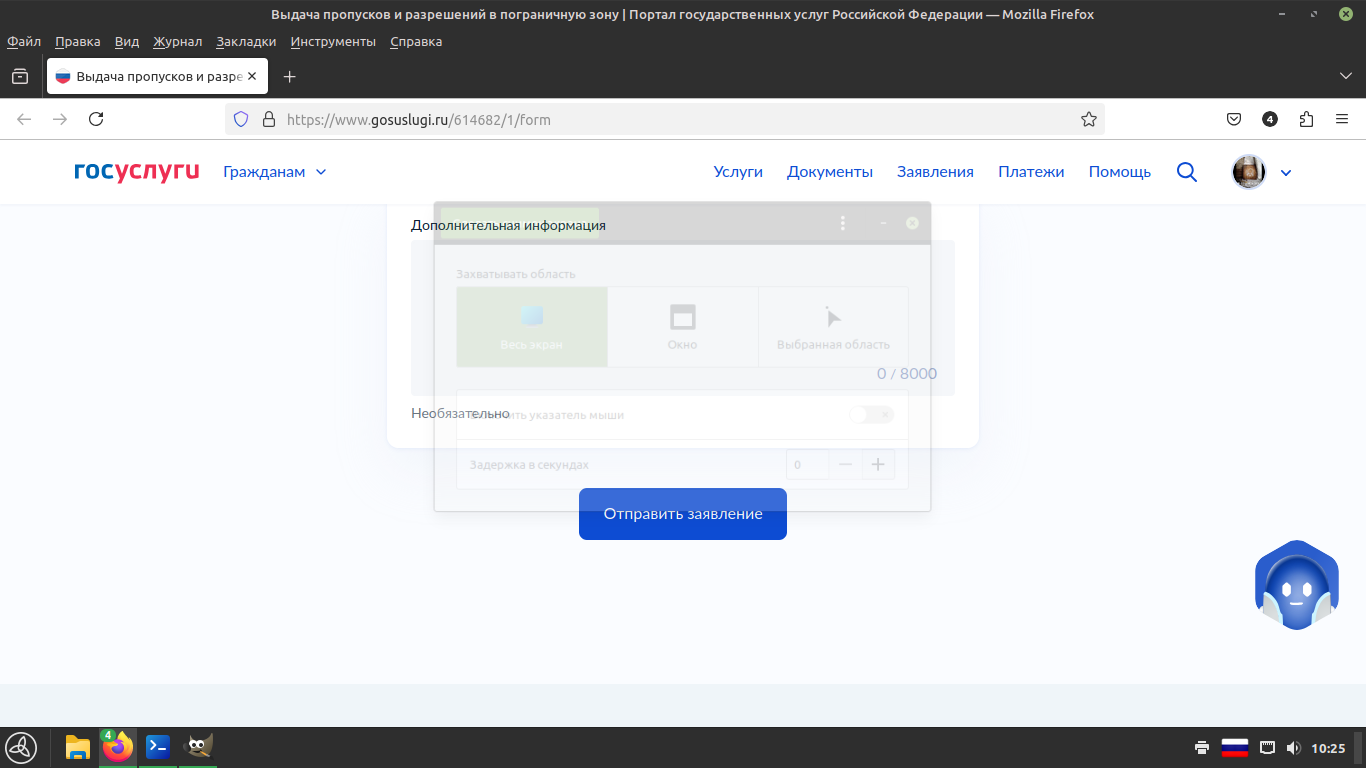Select the 'Выдача пропусков' browser tab

(x=157, y=77)
